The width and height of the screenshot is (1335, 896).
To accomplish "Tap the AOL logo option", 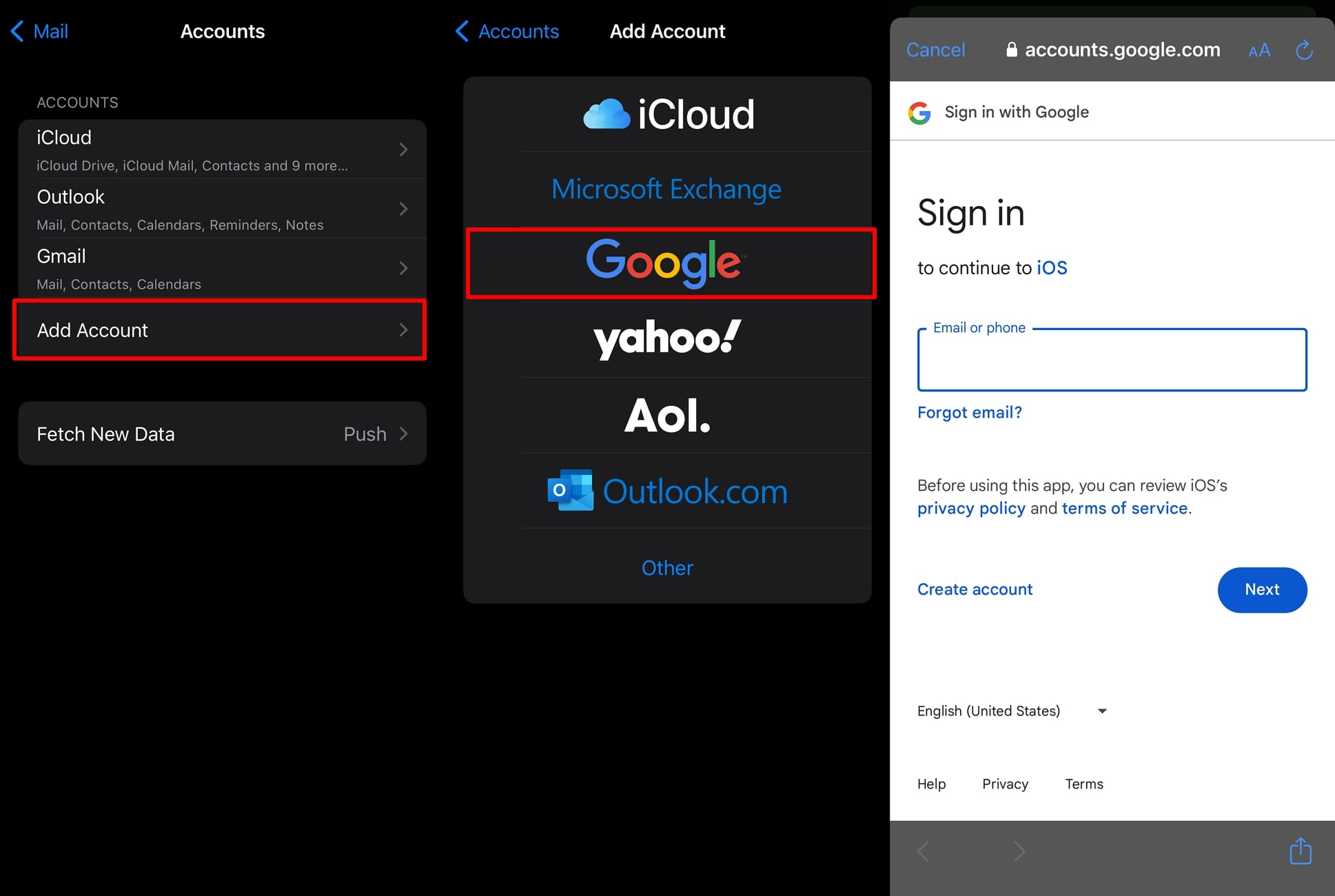I will point(666,415).
